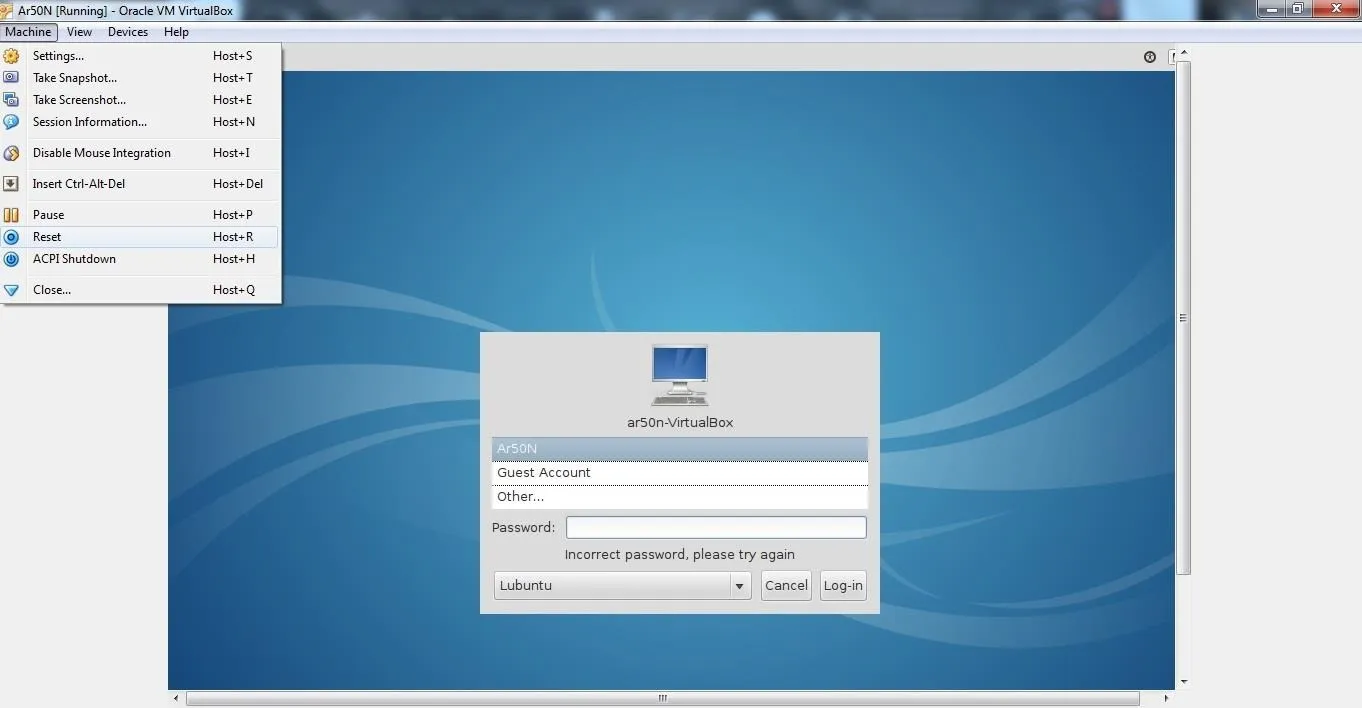Viewport: 1362px width, 708px height.
Task: Click the ar50n-VirtualBox hostname text
Action: [x=680, y=423]
